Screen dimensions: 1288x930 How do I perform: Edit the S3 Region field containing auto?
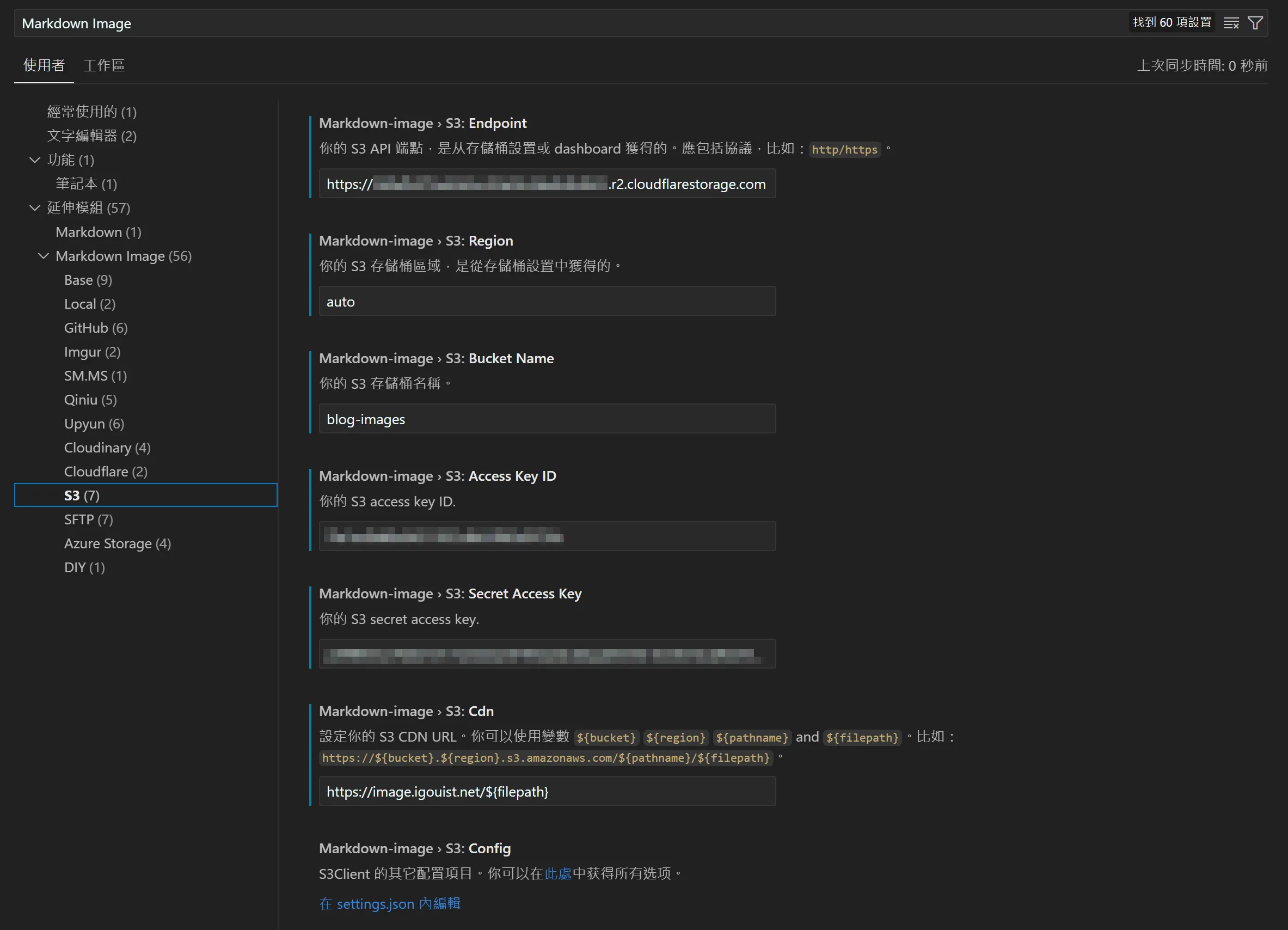548,301
